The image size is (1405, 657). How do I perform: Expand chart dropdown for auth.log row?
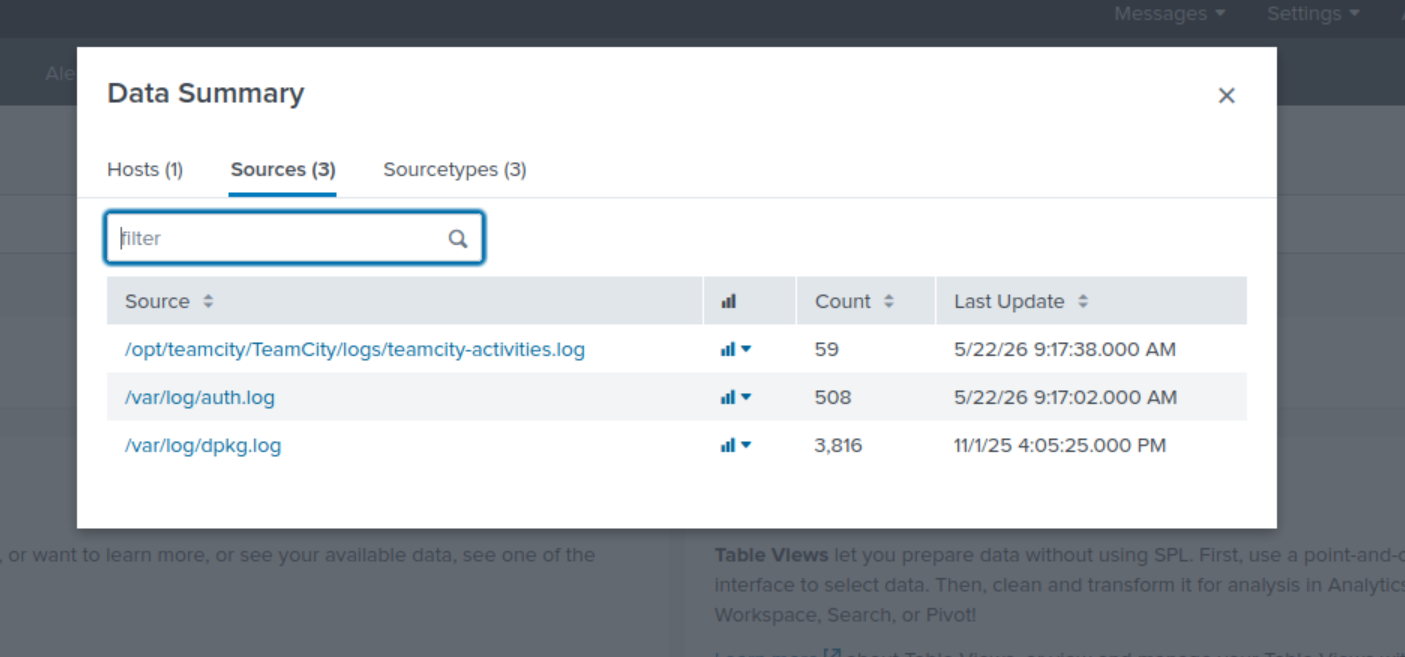tap(735, 397)
